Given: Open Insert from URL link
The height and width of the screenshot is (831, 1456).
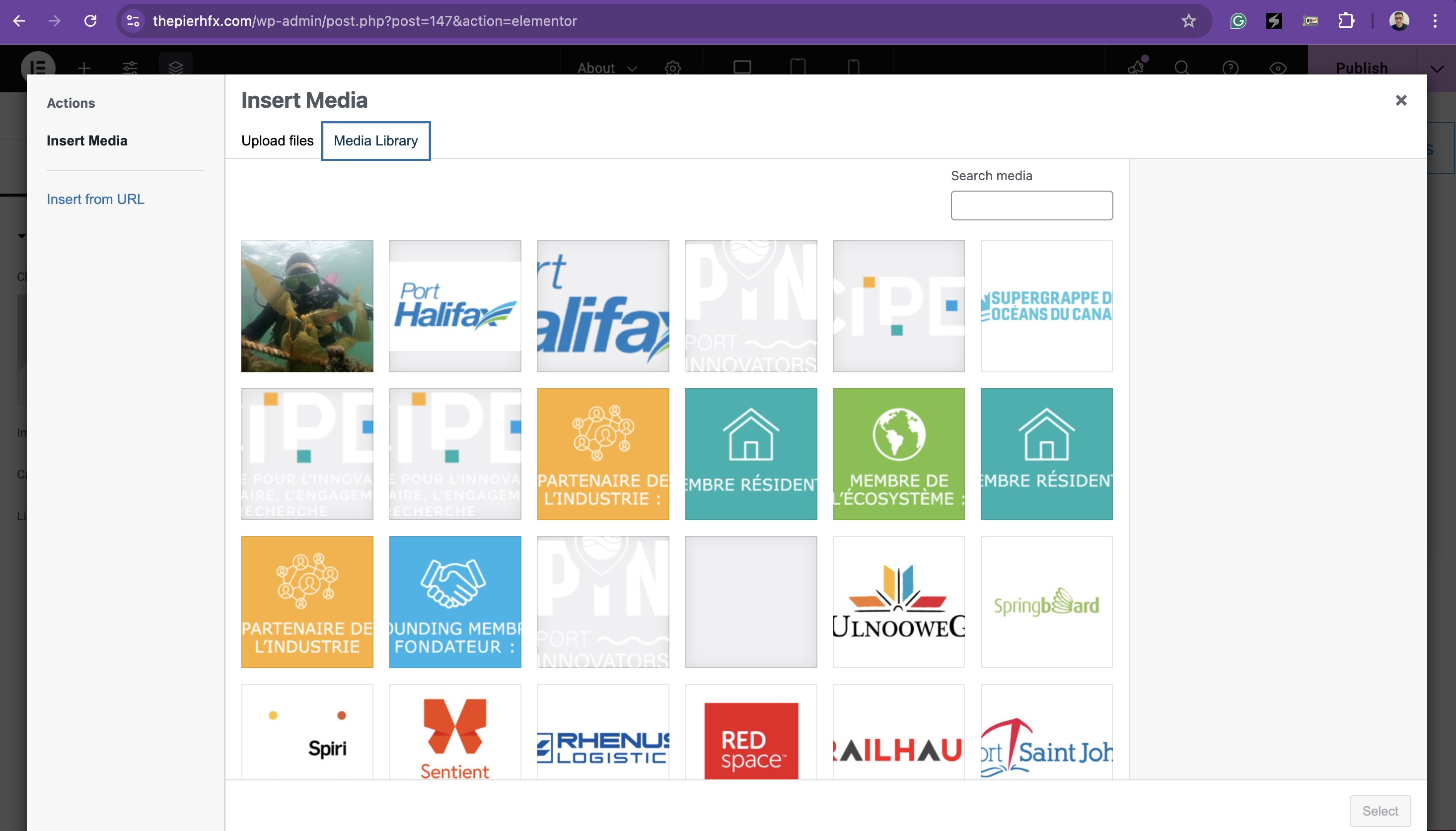Looking at the screenshot, I should coord(95,199).
